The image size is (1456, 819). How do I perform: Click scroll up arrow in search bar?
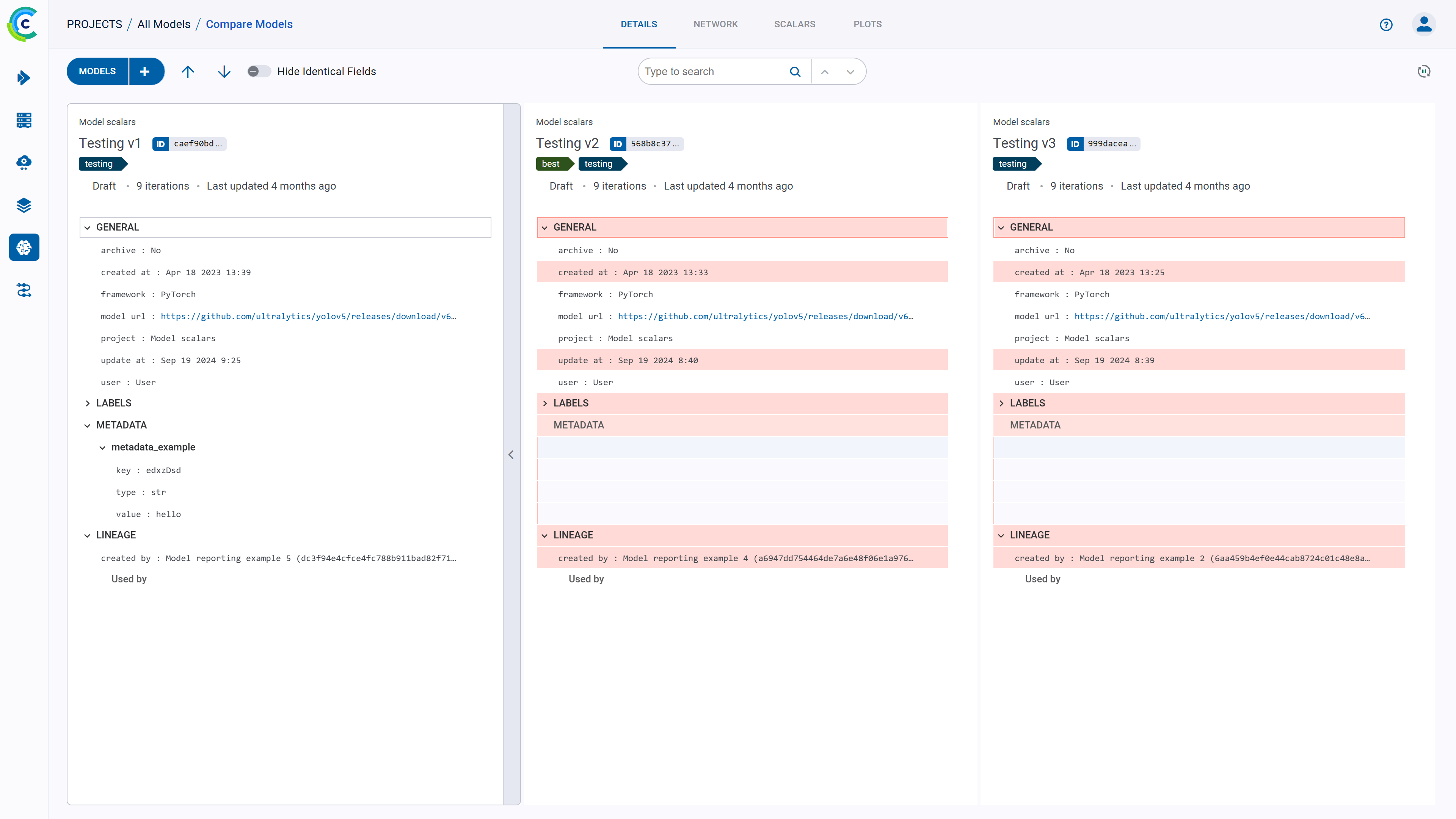[x=825, y=71]
